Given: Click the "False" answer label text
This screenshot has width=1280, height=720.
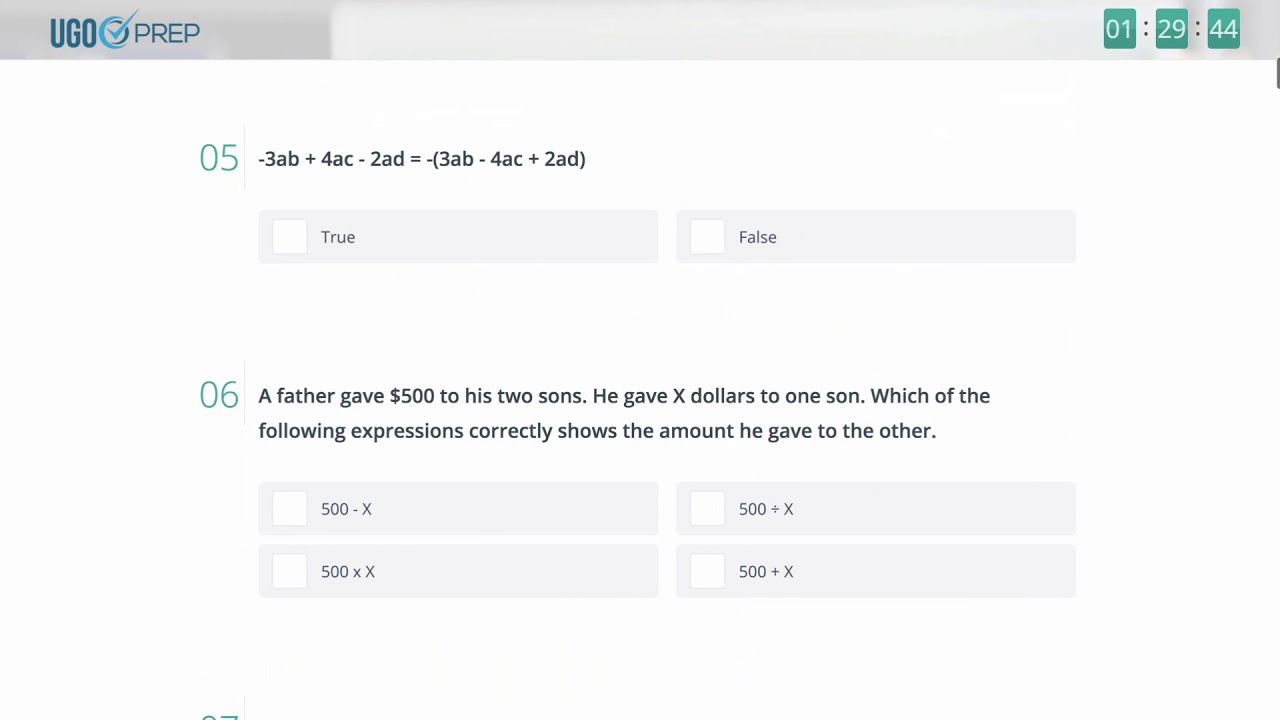Looking at the screenshot, I should click(x=757, y=237).
